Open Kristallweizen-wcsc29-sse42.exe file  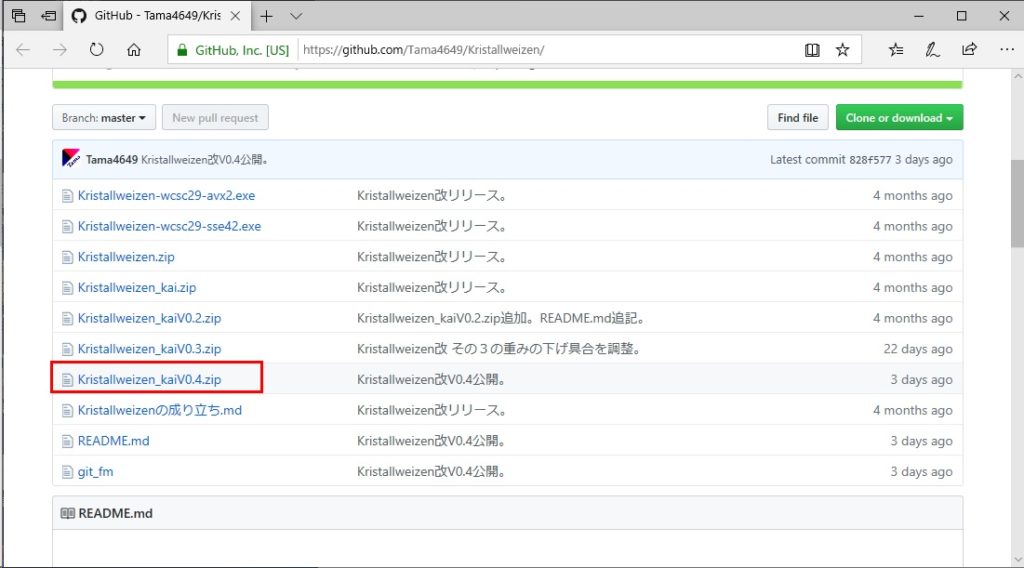[x=169, y=226]
